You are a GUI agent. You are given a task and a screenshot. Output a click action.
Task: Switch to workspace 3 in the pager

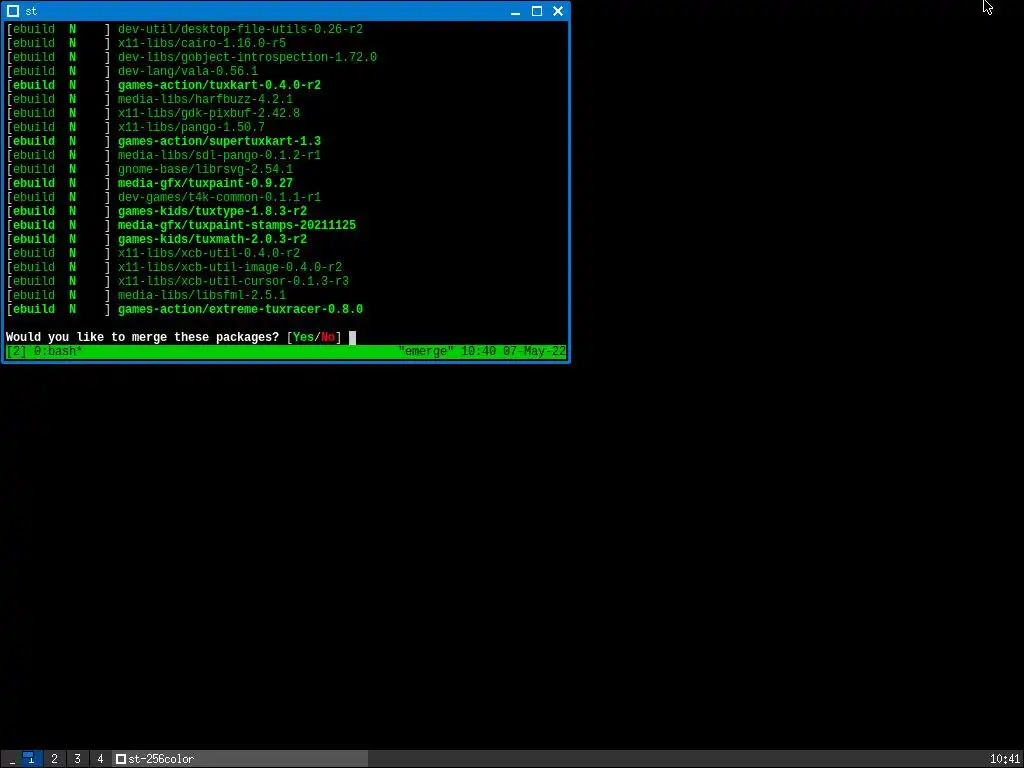[77, 758]
